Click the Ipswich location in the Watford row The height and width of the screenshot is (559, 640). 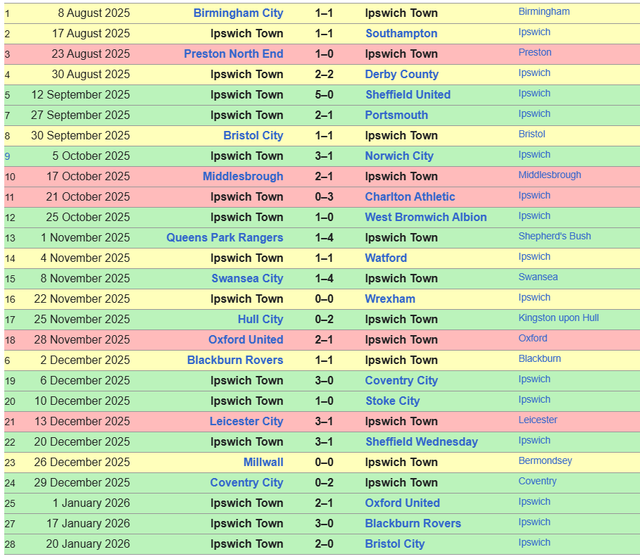click(x=534, y=256)
